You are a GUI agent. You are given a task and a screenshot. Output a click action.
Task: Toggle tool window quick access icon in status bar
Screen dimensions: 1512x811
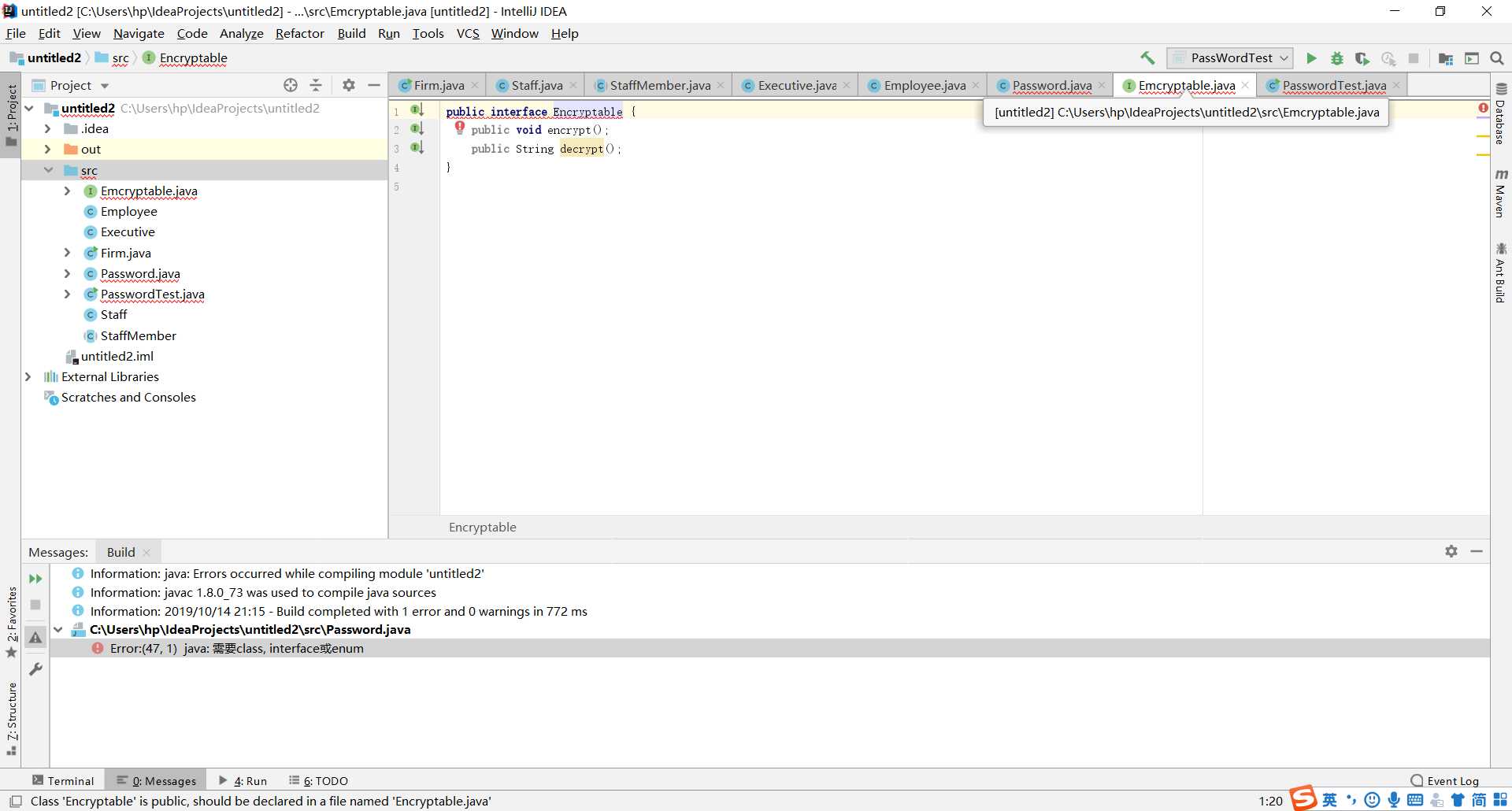15,802
